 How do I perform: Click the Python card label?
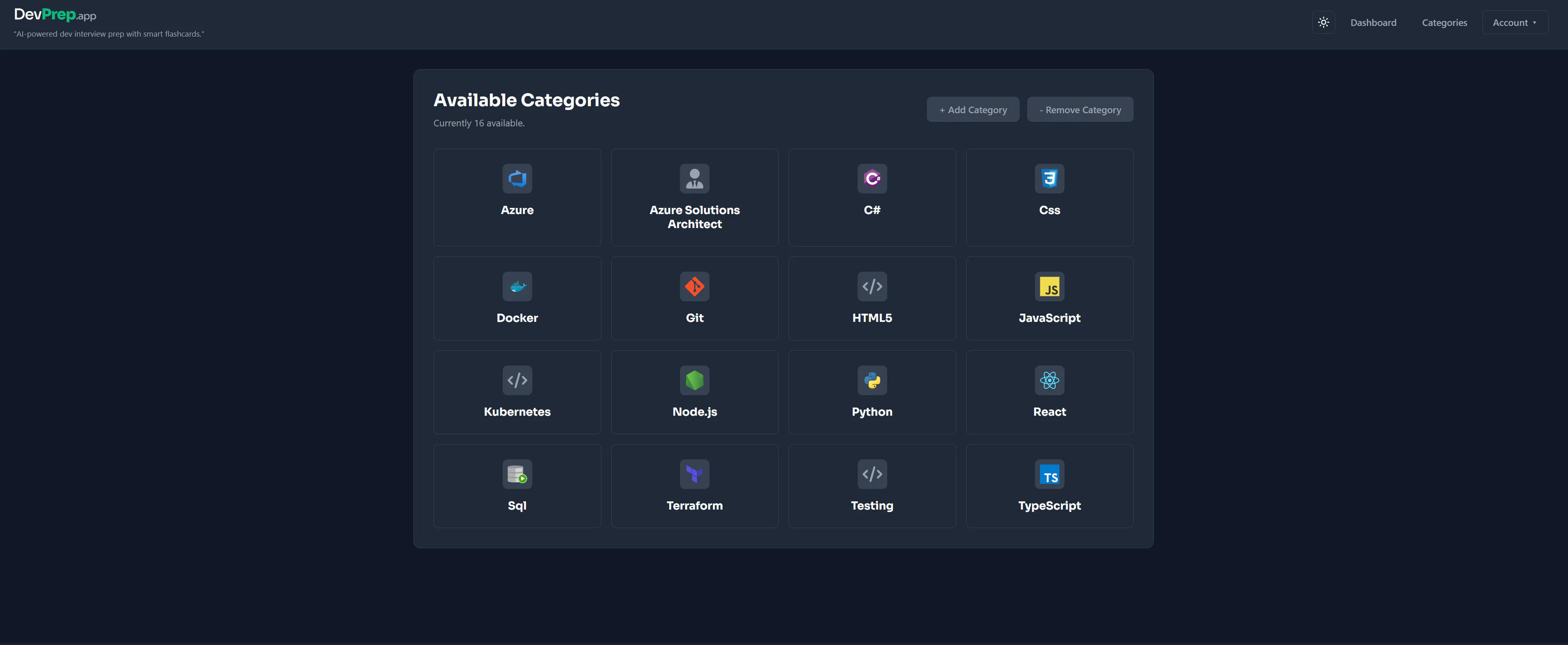[872, 412]
